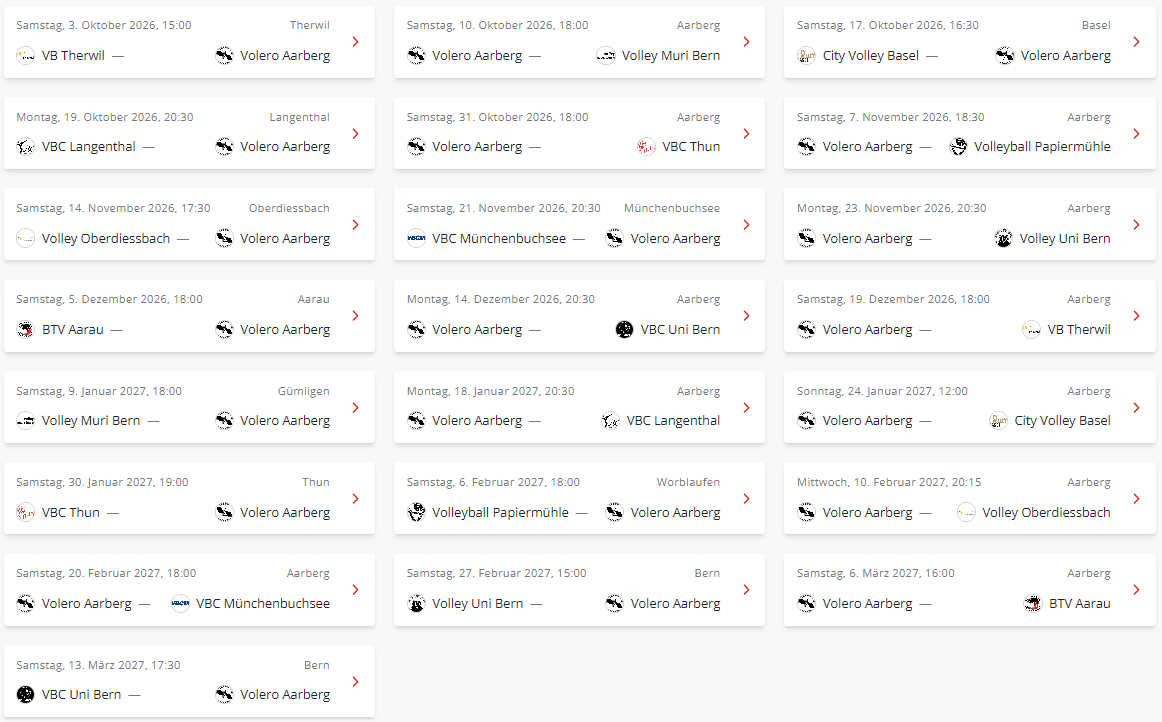The image size is (1162, 722).
Task: Click VB Therwil logo in 3. Oktober match
Action: 26,56
